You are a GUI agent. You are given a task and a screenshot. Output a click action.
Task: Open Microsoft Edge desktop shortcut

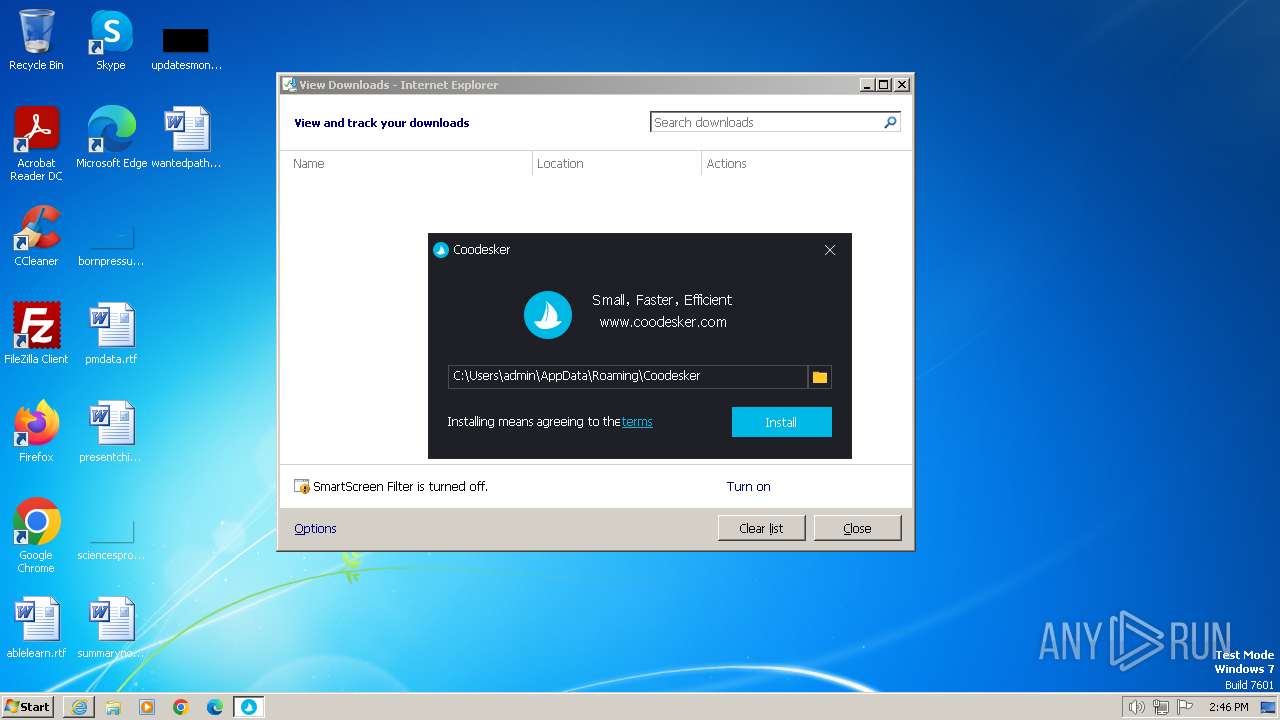point(111,138)
